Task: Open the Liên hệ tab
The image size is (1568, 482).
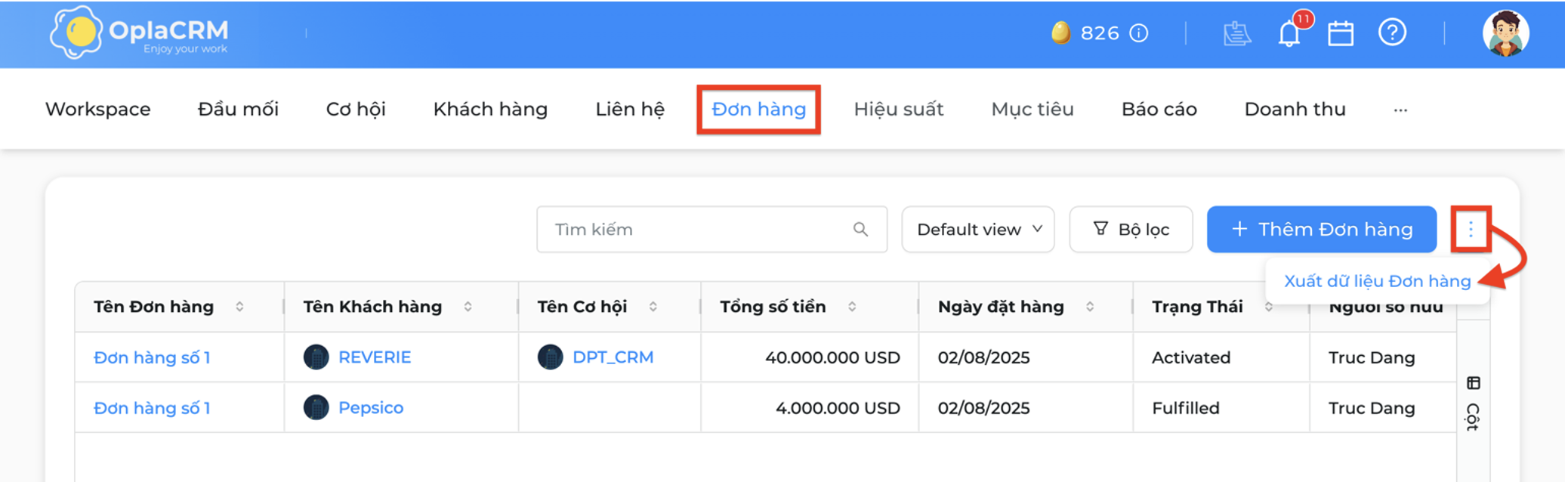Action: (x=630, y=110)
